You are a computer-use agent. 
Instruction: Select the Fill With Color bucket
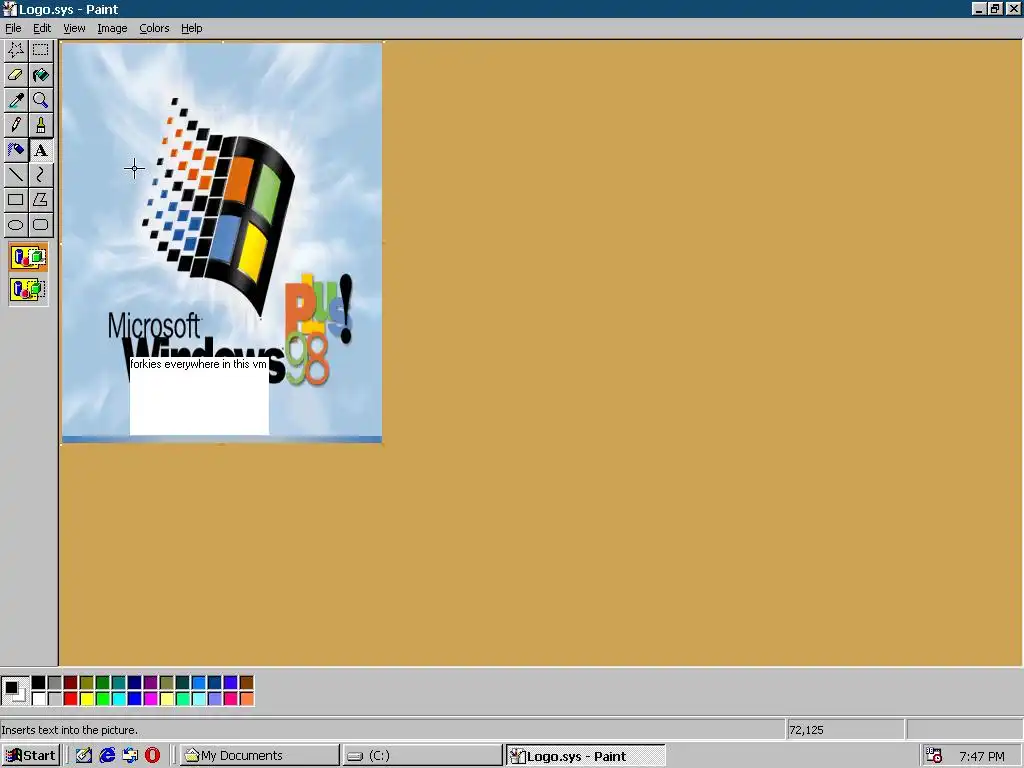click(40, 75)
